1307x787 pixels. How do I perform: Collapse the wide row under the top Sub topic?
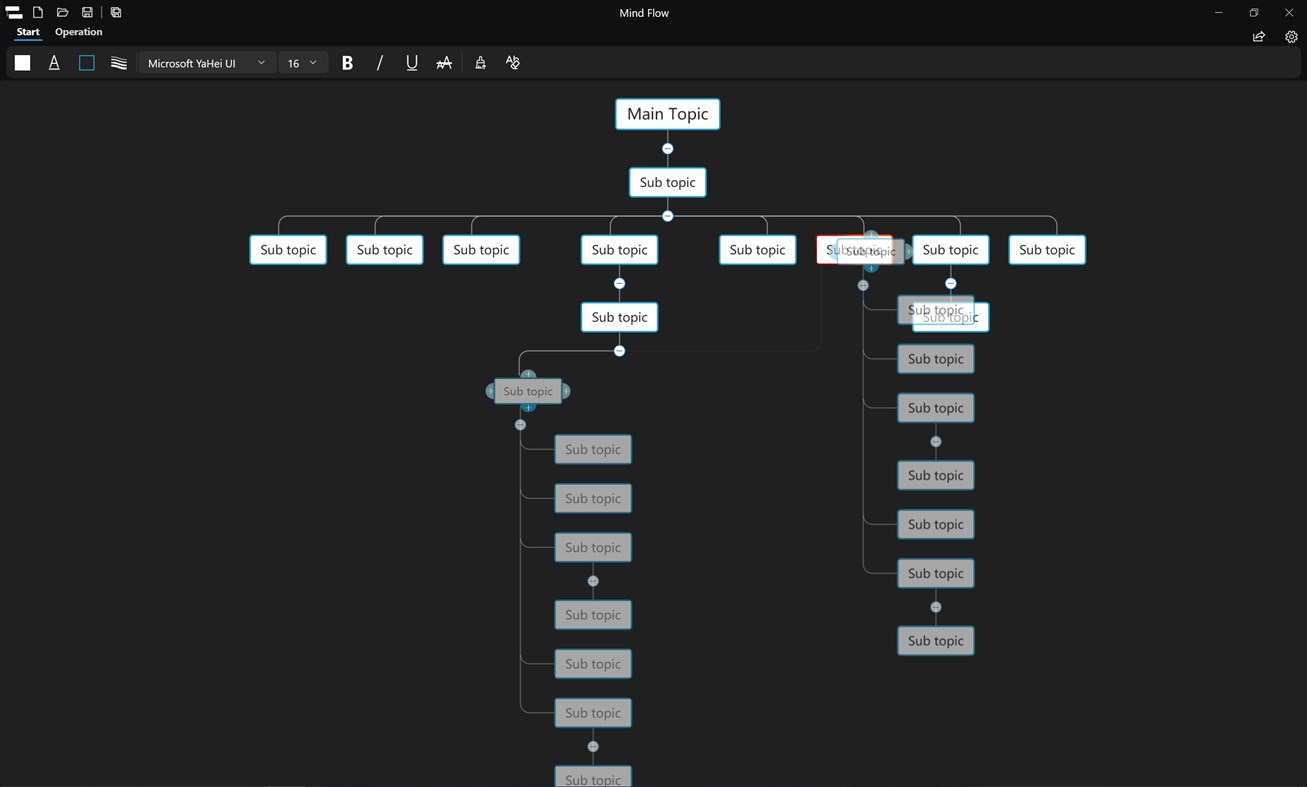click(x=668, y=216)
